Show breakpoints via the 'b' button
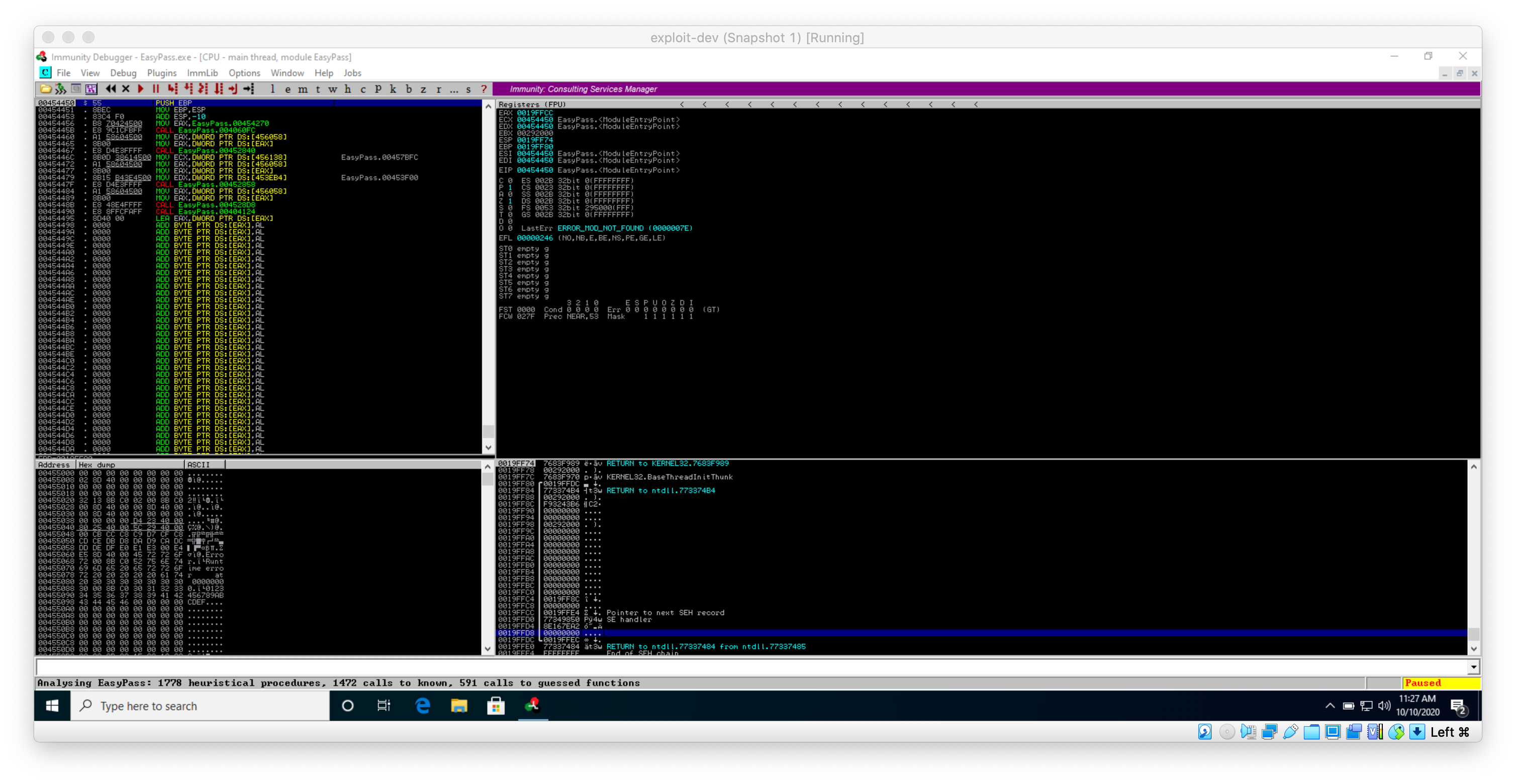This screenshot has height=784, width=1516. click(409, 89)
